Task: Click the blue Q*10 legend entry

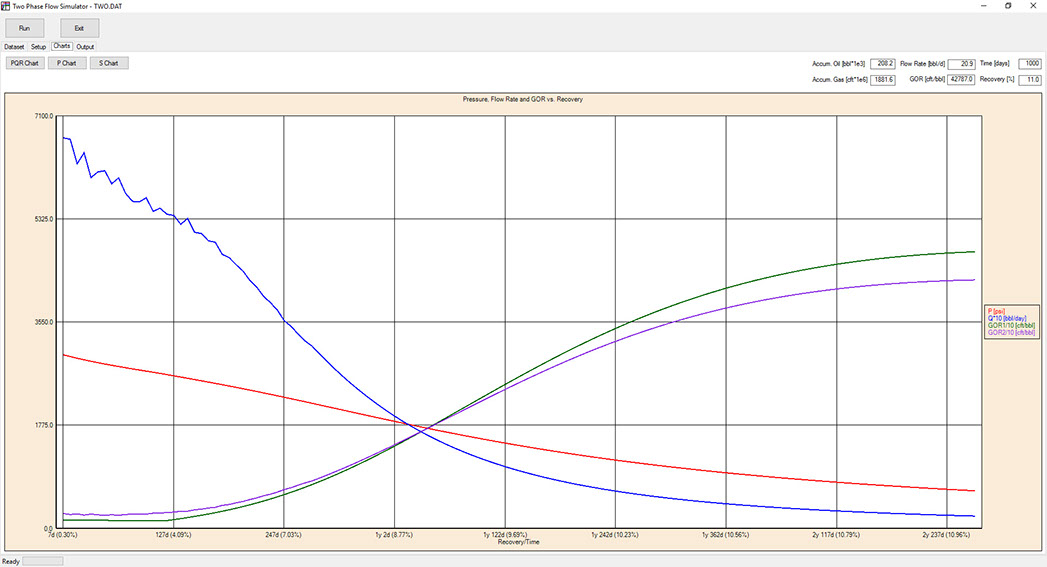Action: tap(1006, 318)
